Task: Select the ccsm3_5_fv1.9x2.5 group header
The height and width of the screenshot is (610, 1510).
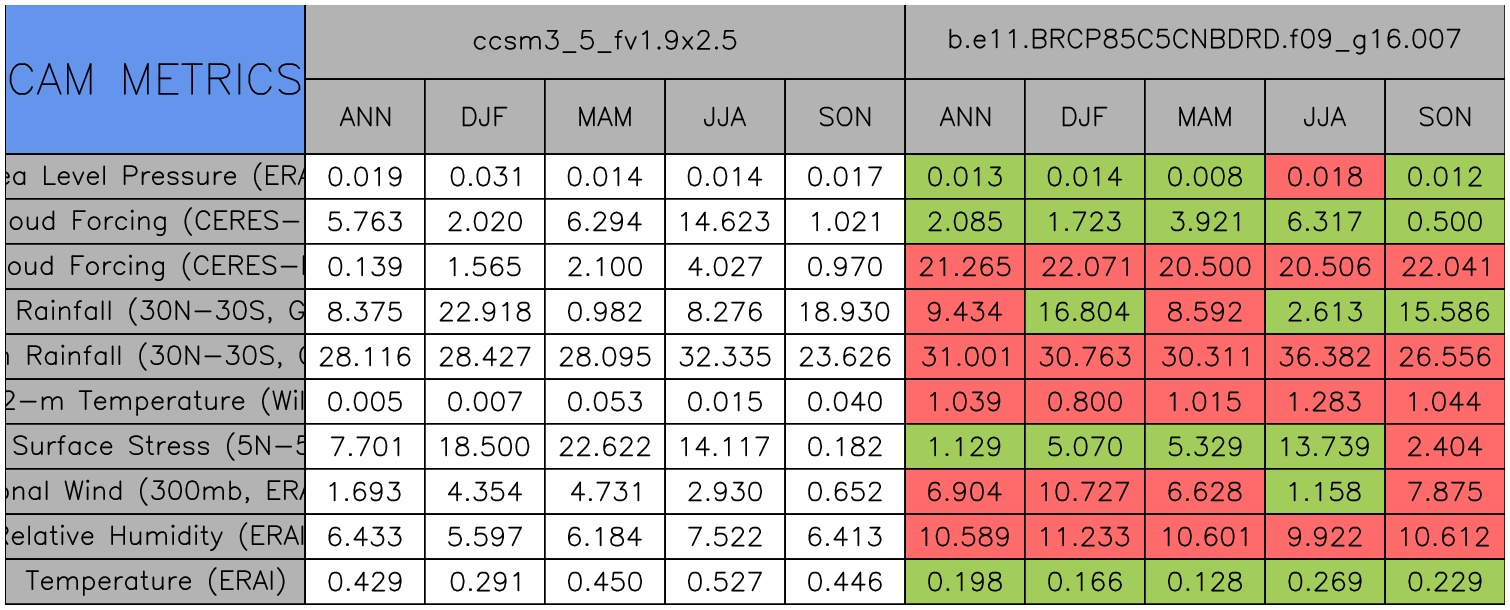Action: point(605,42)
